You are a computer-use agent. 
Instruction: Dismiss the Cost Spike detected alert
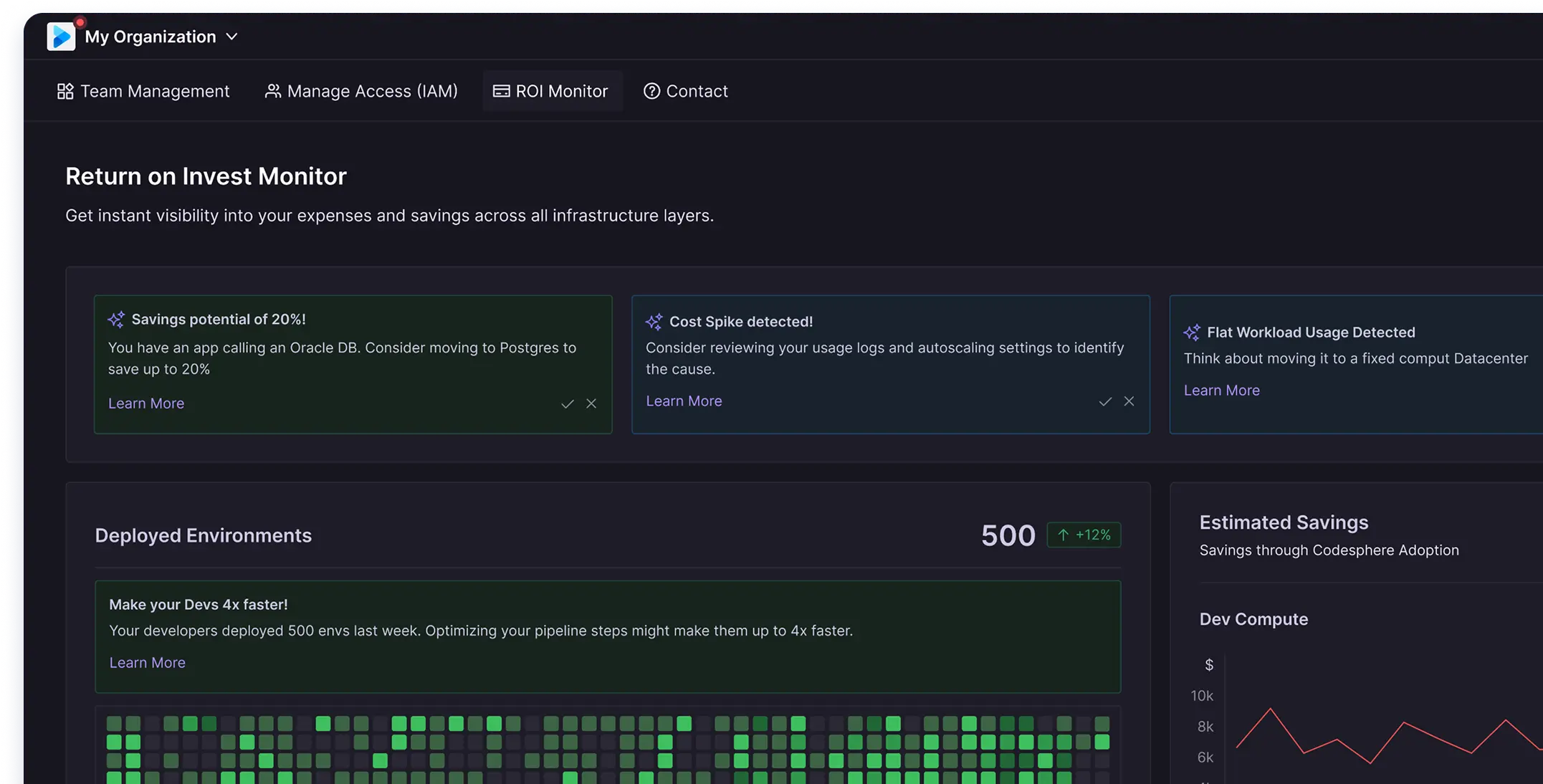pyautogui.click(x=1129, y=401)
